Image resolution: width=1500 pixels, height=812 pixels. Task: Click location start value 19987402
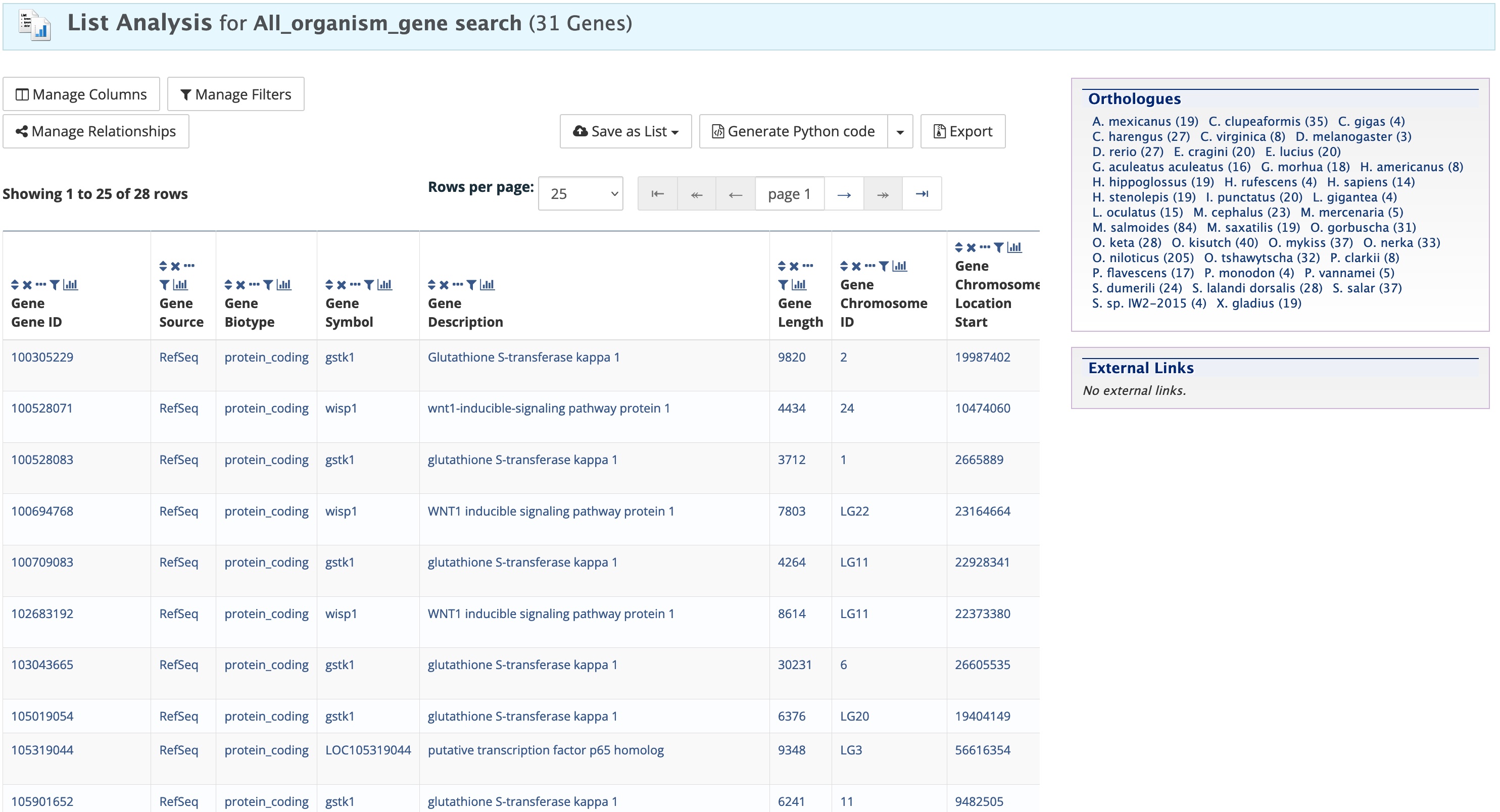[982, 358]
